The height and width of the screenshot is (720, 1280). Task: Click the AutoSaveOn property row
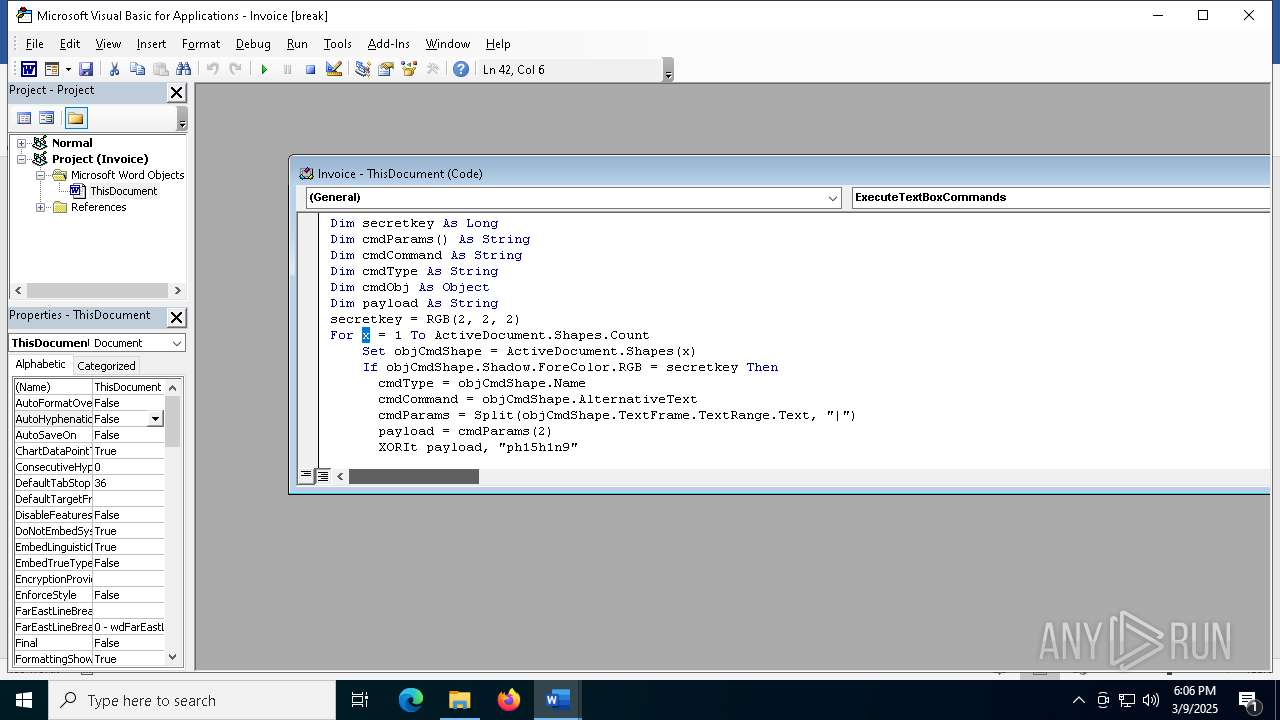[x=88, y=435]
